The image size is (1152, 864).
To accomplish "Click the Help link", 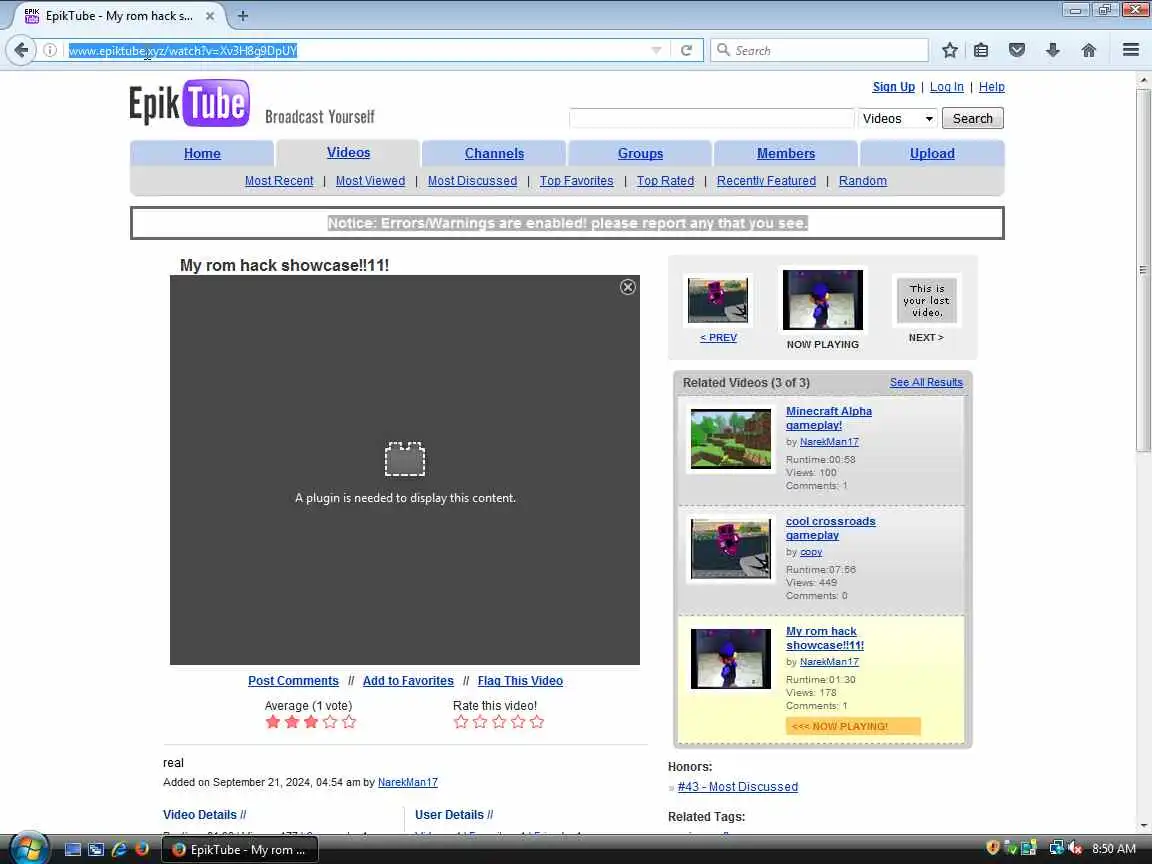I will tap(991, 87).
